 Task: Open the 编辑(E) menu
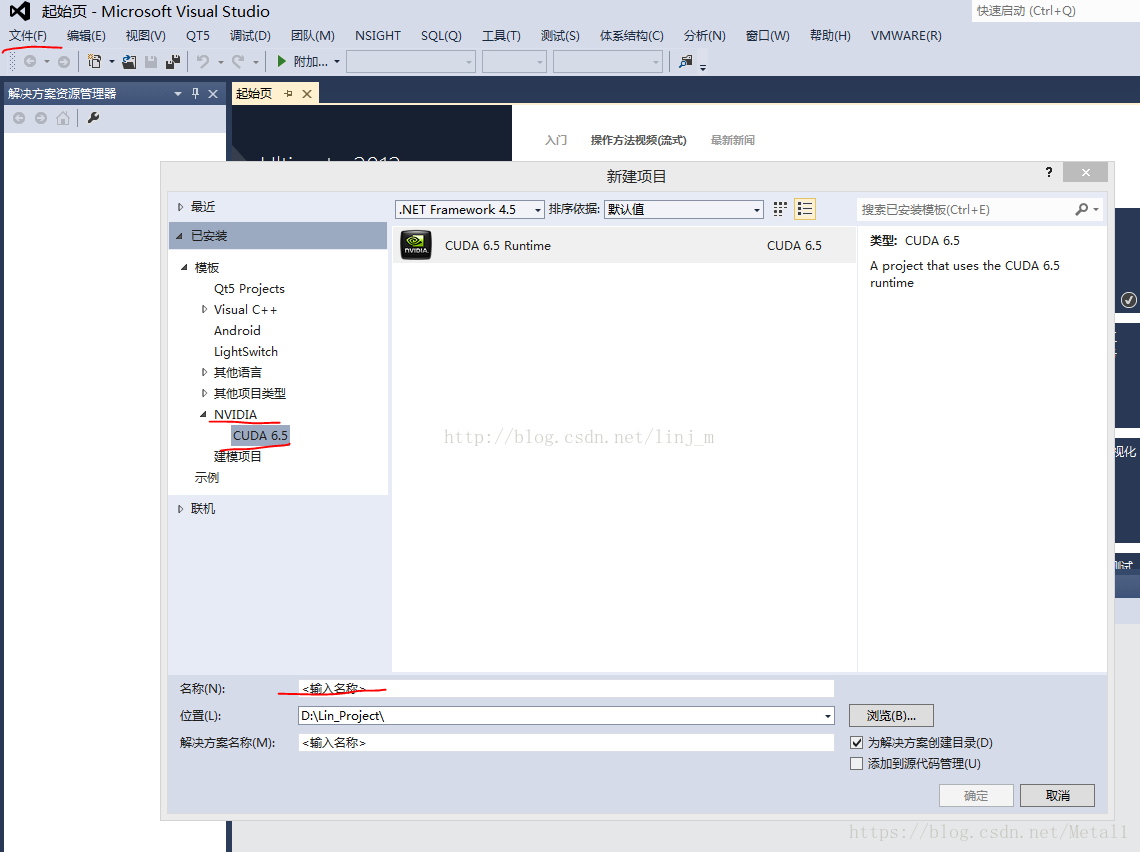86,36
